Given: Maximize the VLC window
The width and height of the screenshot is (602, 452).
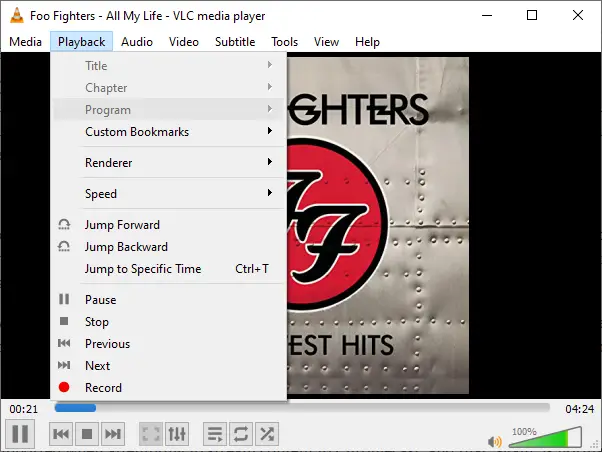Looking at the screenshot, I should pyautogui.click(x=532, y=15).
